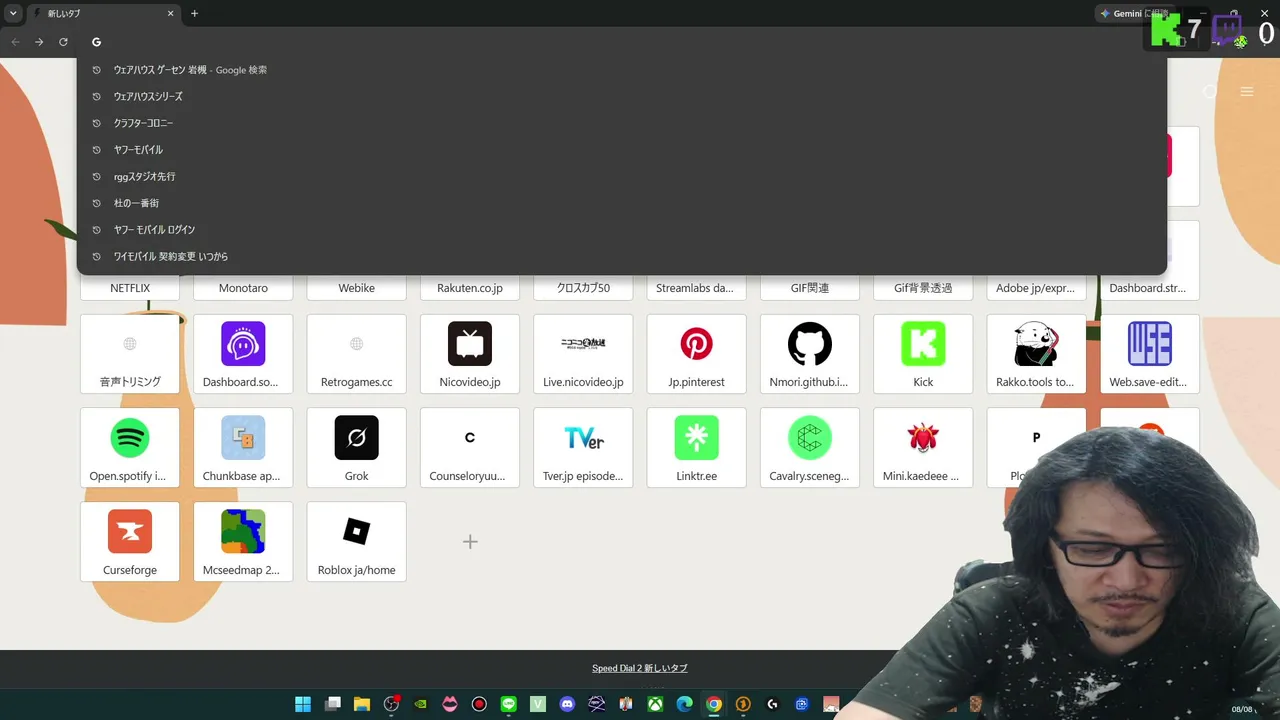Open the Webike speed dial label
The image size is (1280, 720).
click(x=357, y=288)
